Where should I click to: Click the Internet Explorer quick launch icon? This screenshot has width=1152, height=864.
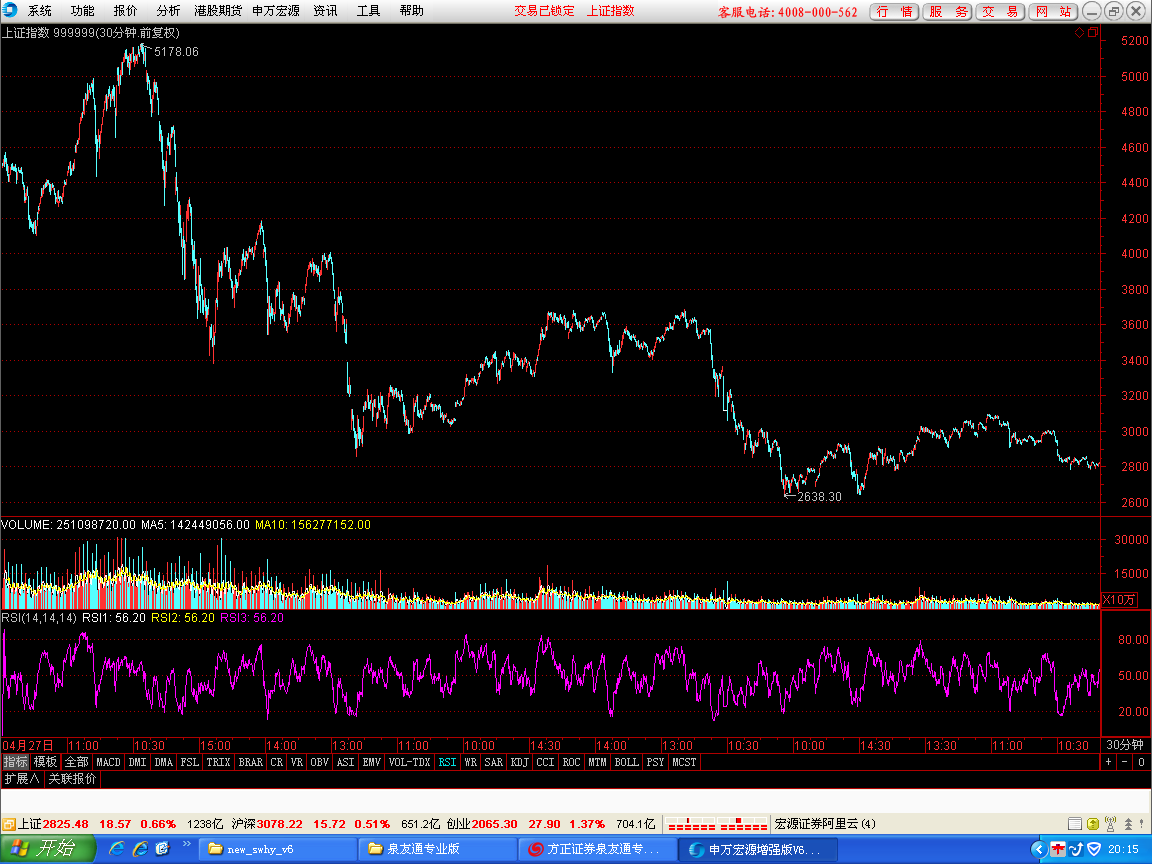coord(116,849)
